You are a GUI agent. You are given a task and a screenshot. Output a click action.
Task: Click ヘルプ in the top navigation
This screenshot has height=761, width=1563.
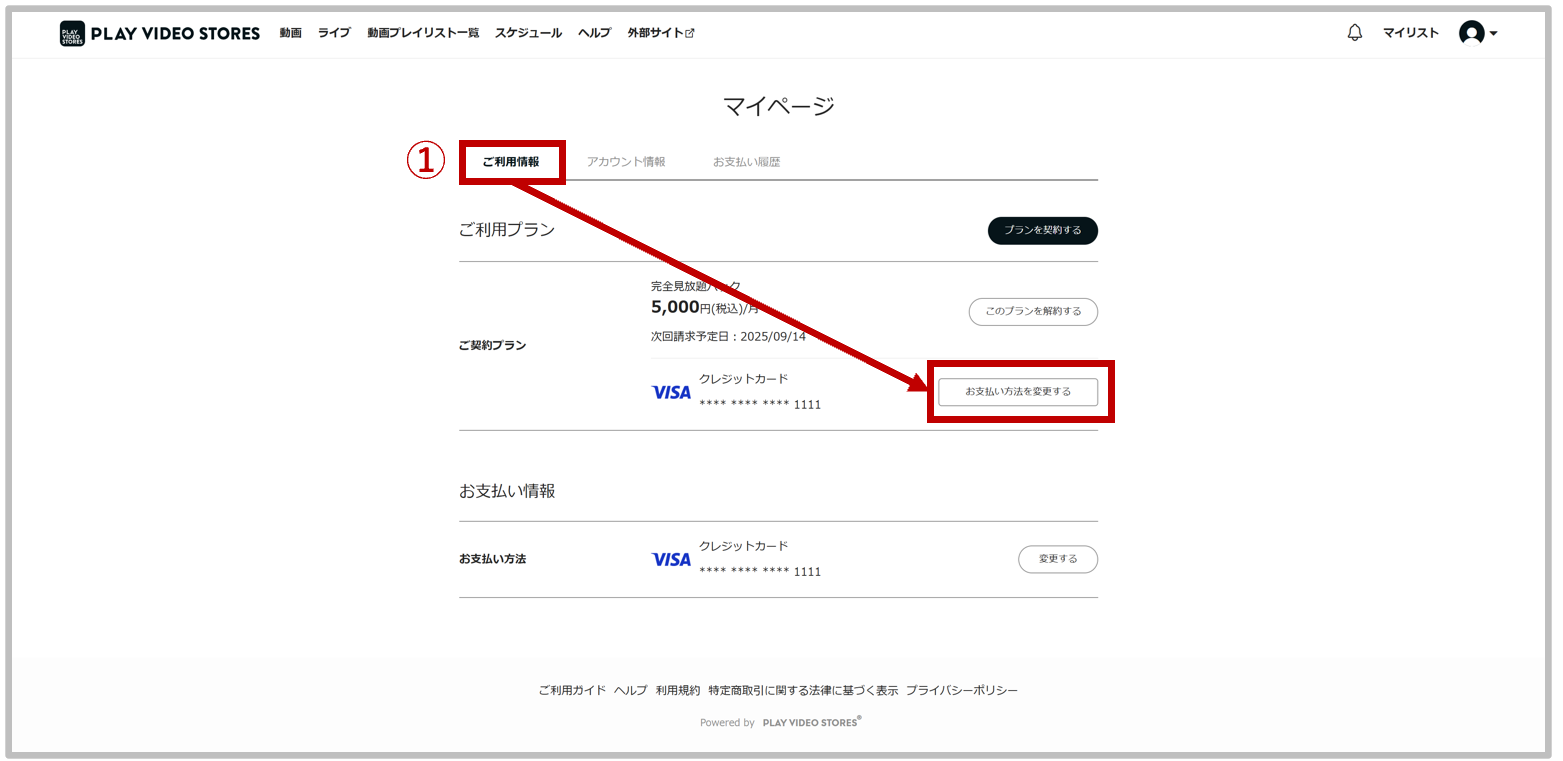pos(594,33)
